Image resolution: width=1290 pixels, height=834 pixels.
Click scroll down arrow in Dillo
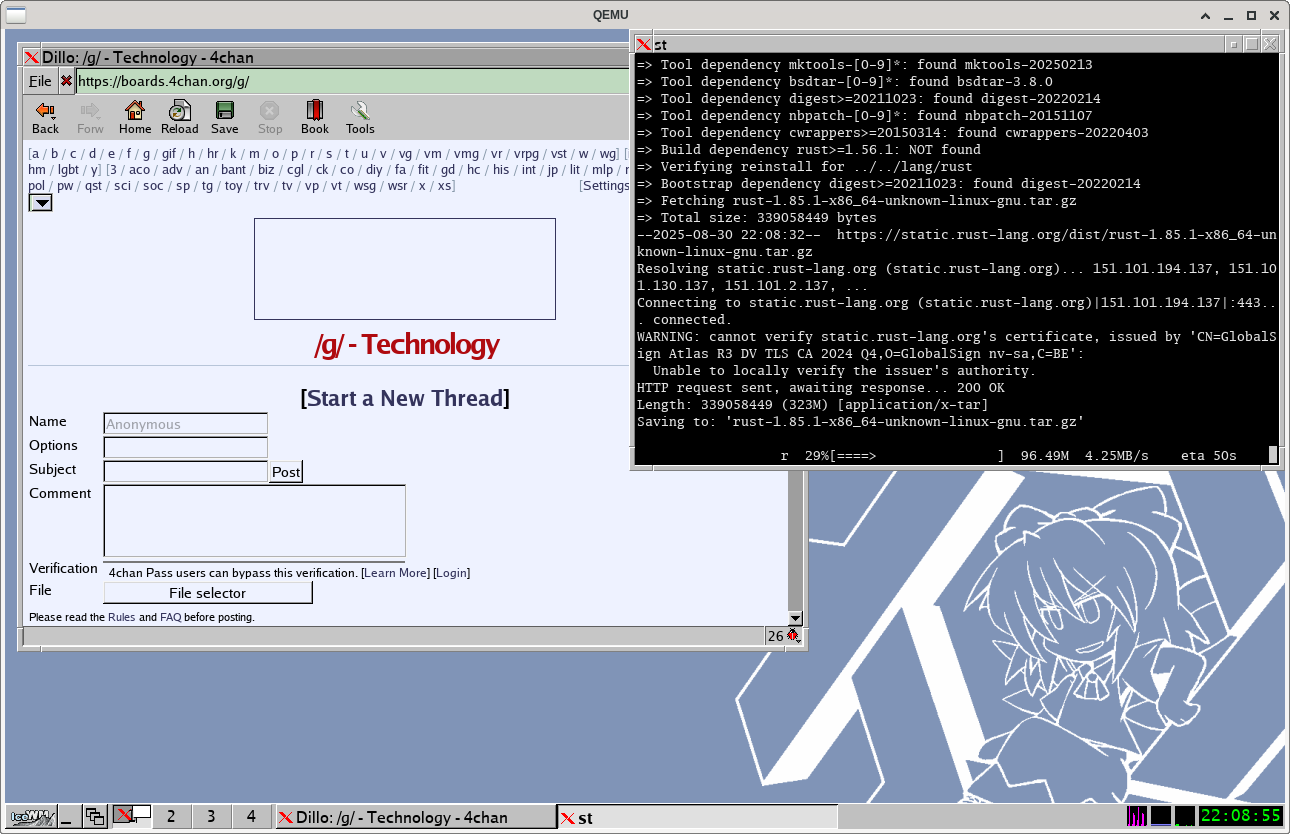coord(795,618)
